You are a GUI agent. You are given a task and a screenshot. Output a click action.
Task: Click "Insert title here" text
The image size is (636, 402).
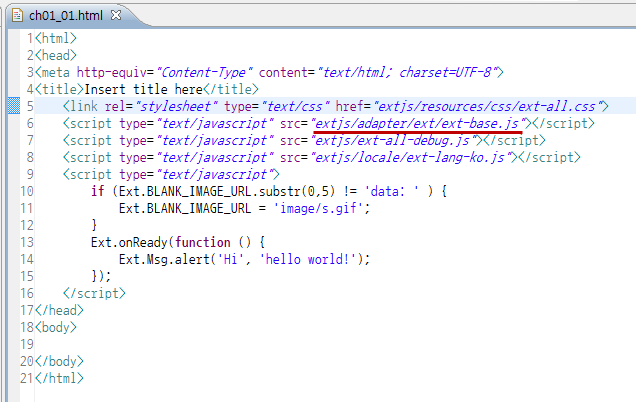(x=144, y=89)
